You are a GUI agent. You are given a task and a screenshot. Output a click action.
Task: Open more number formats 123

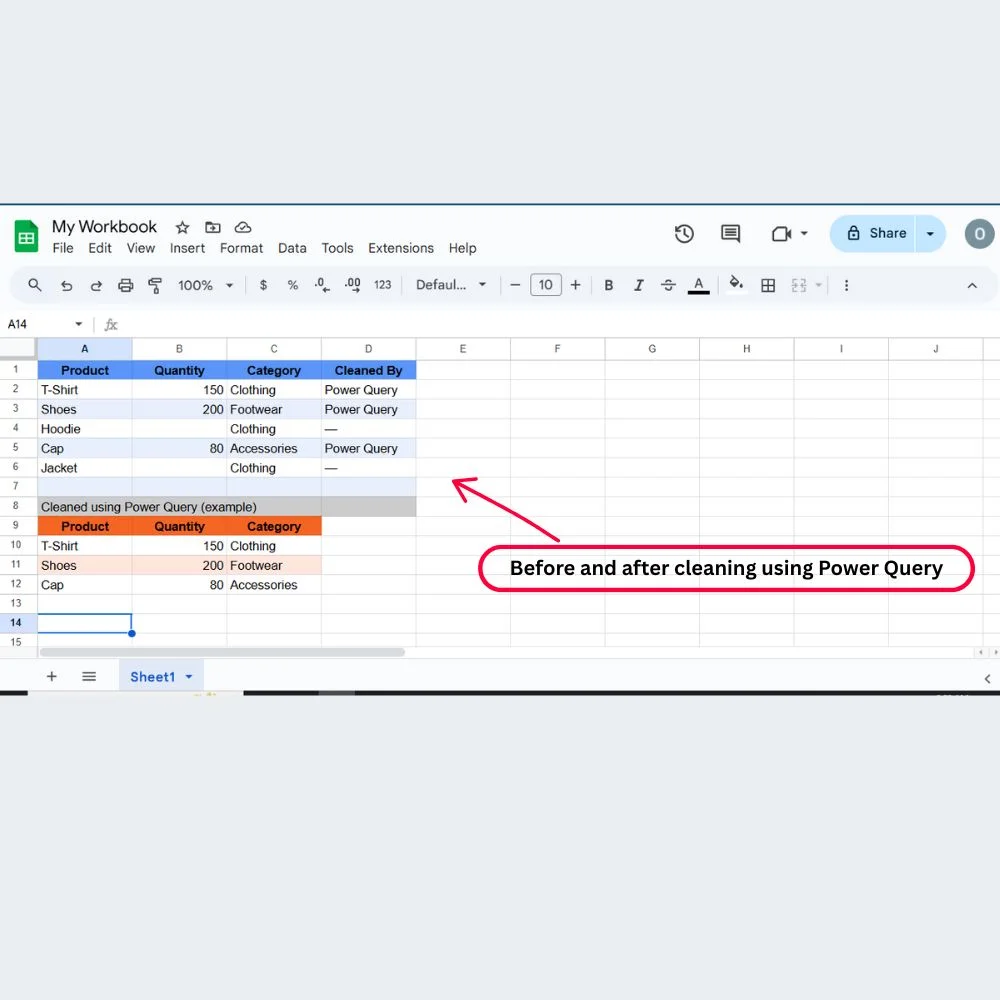coord(383,285)
